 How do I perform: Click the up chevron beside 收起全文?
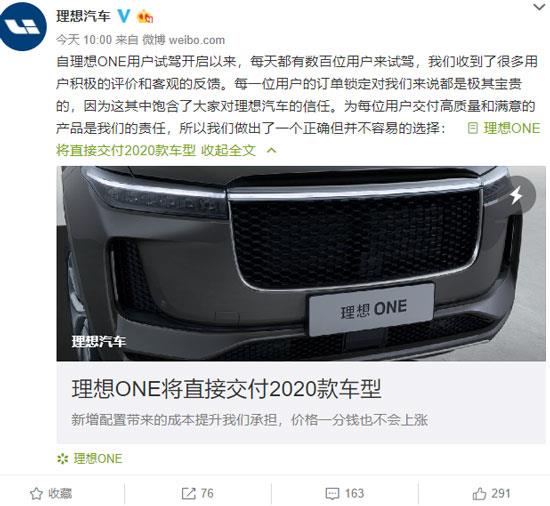[x=272, y=151]
